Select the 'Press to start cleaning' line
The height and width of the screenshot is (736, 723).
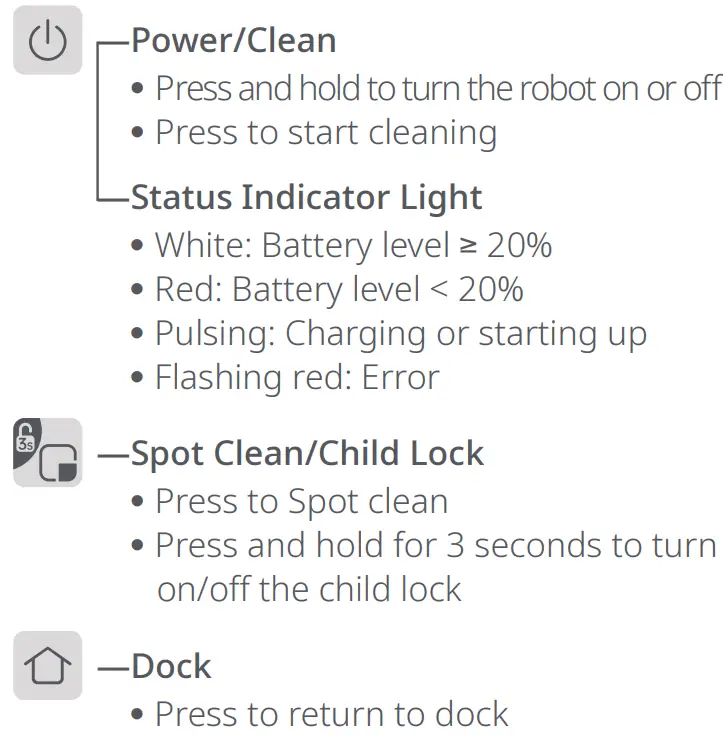coord(325,133)
